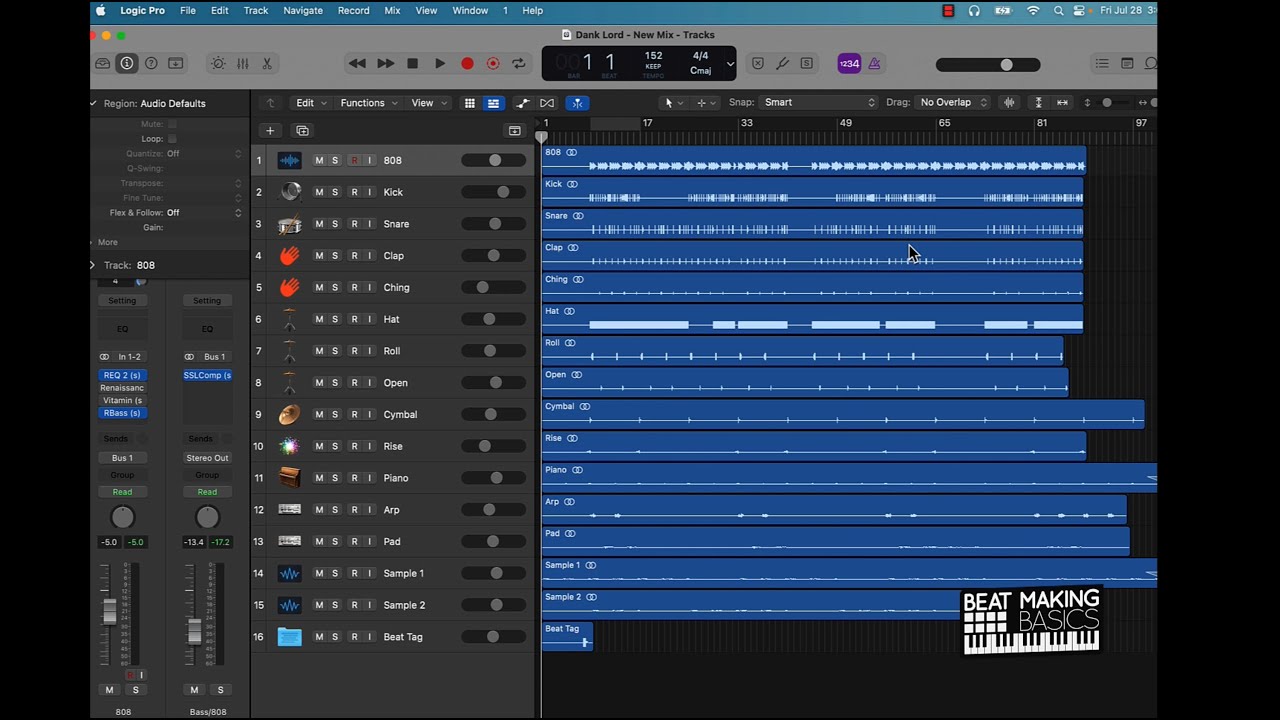Expand the Track 808 inspector section
This screenshot has height=720, width=1280.
[93, 265]
